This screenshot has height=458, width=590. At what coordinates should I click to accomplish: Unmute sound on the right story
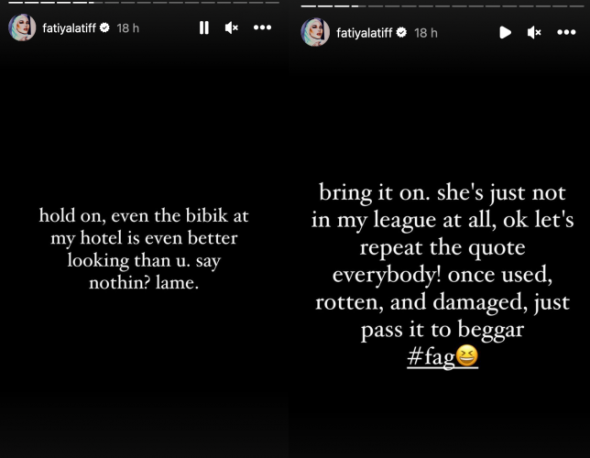[534, 33]
